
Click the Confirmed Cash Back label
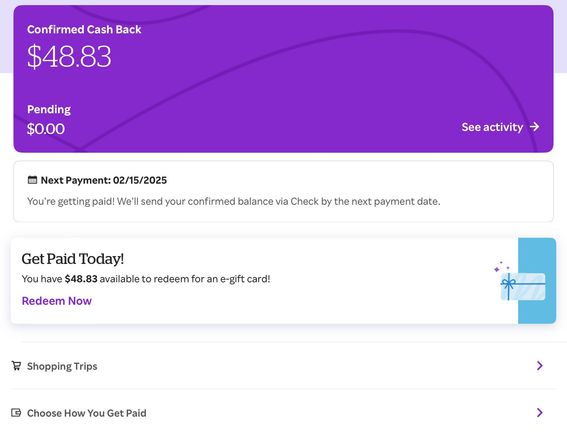point(84,29)
